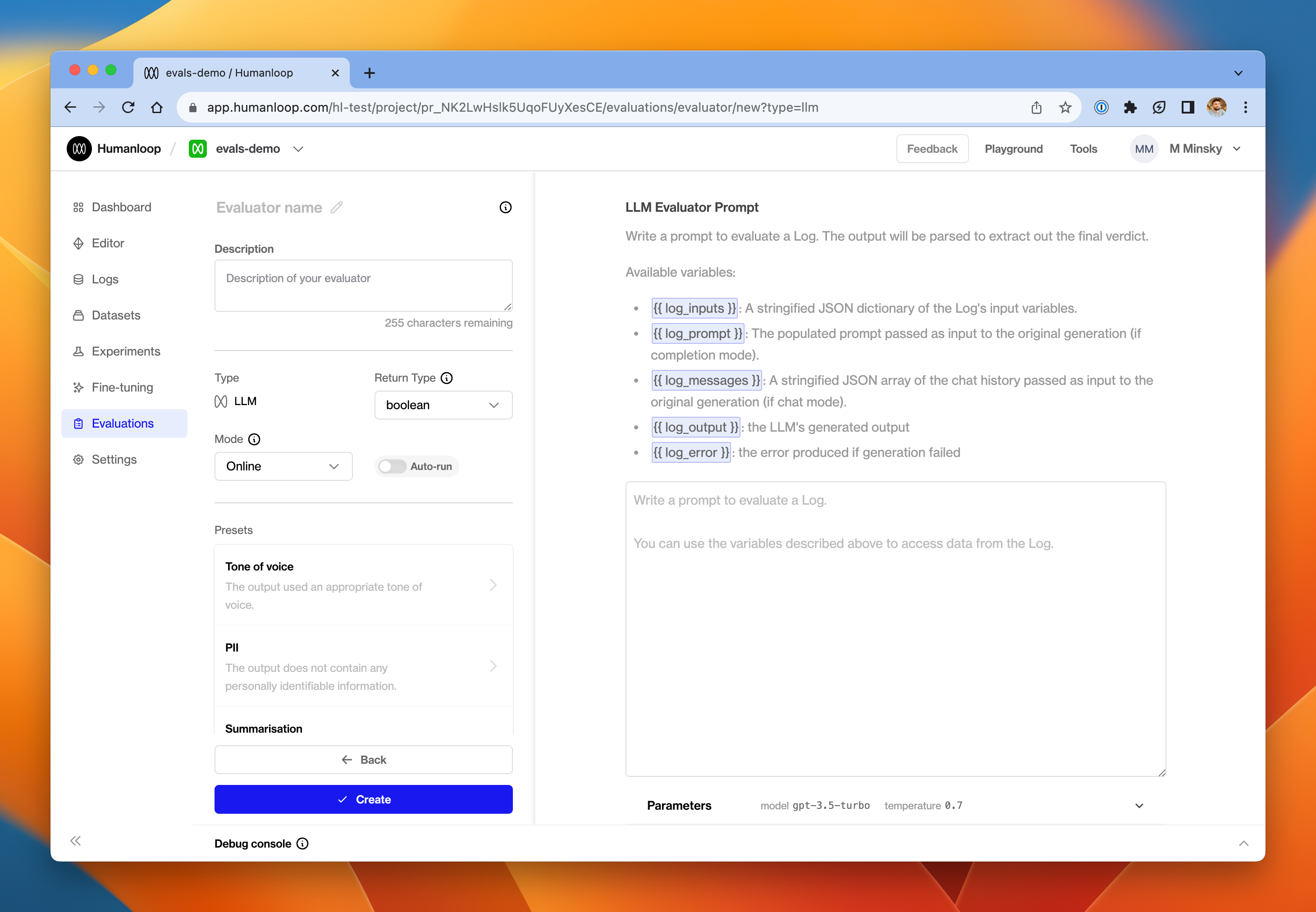
Task: Open the Mode Online dropdown
Action: coord(283,466)
